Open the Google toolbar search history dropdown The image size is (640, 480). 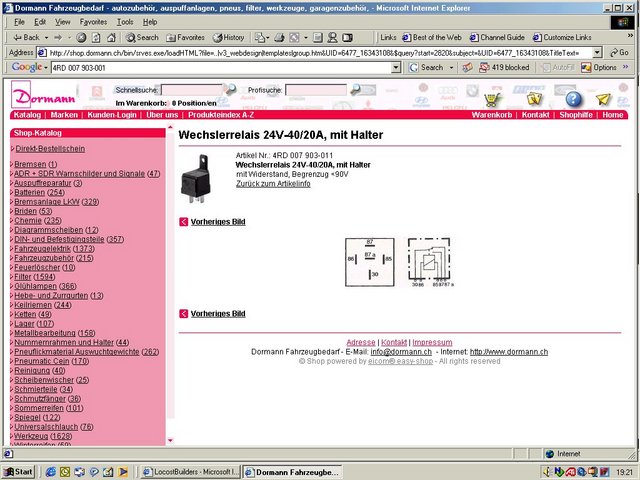(396, 68)
